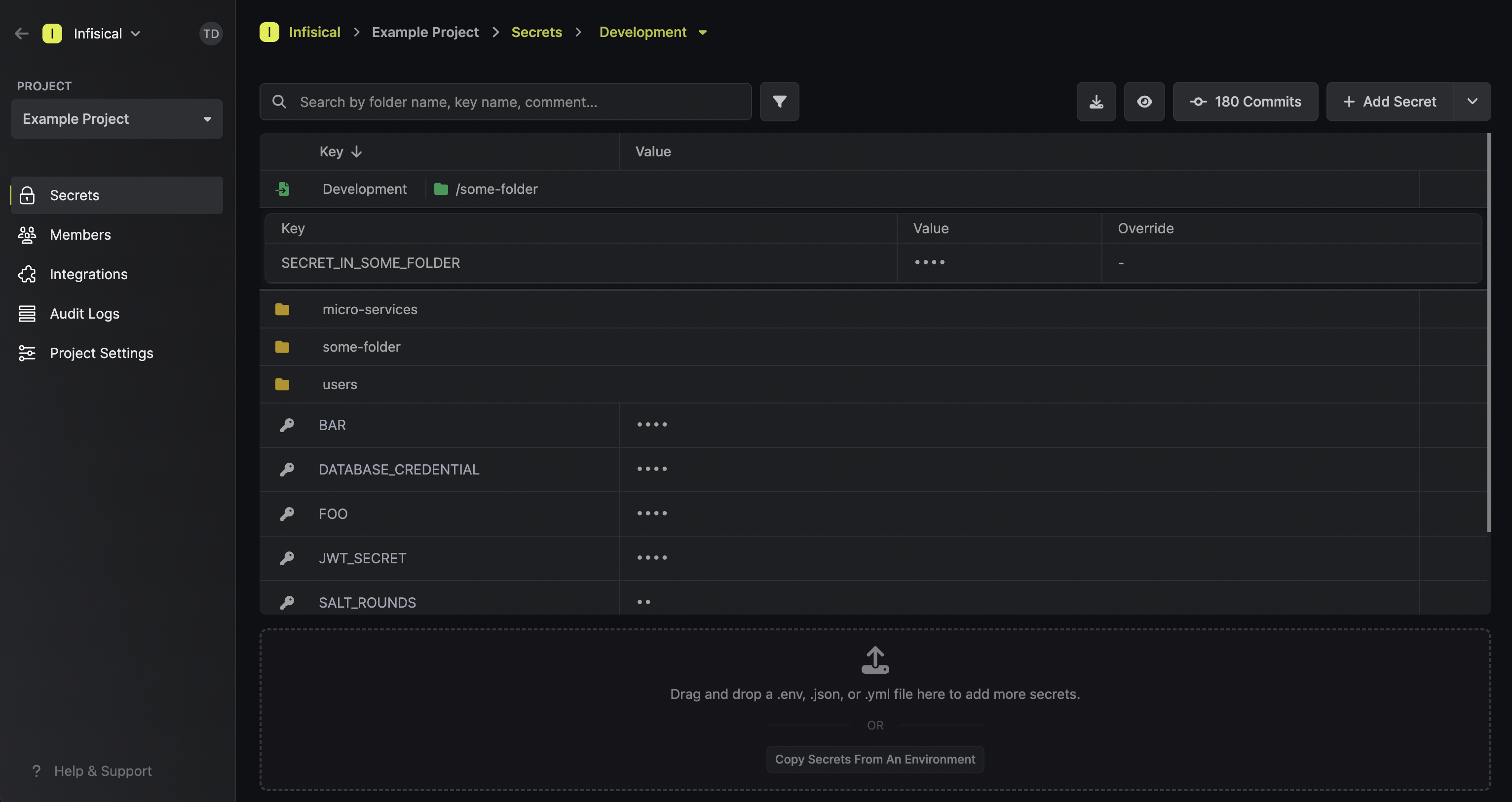The width and height of the screenshot is (1512, 802).
Task: Click the back arrow in sidebar
Action: [x=22, y=34]
